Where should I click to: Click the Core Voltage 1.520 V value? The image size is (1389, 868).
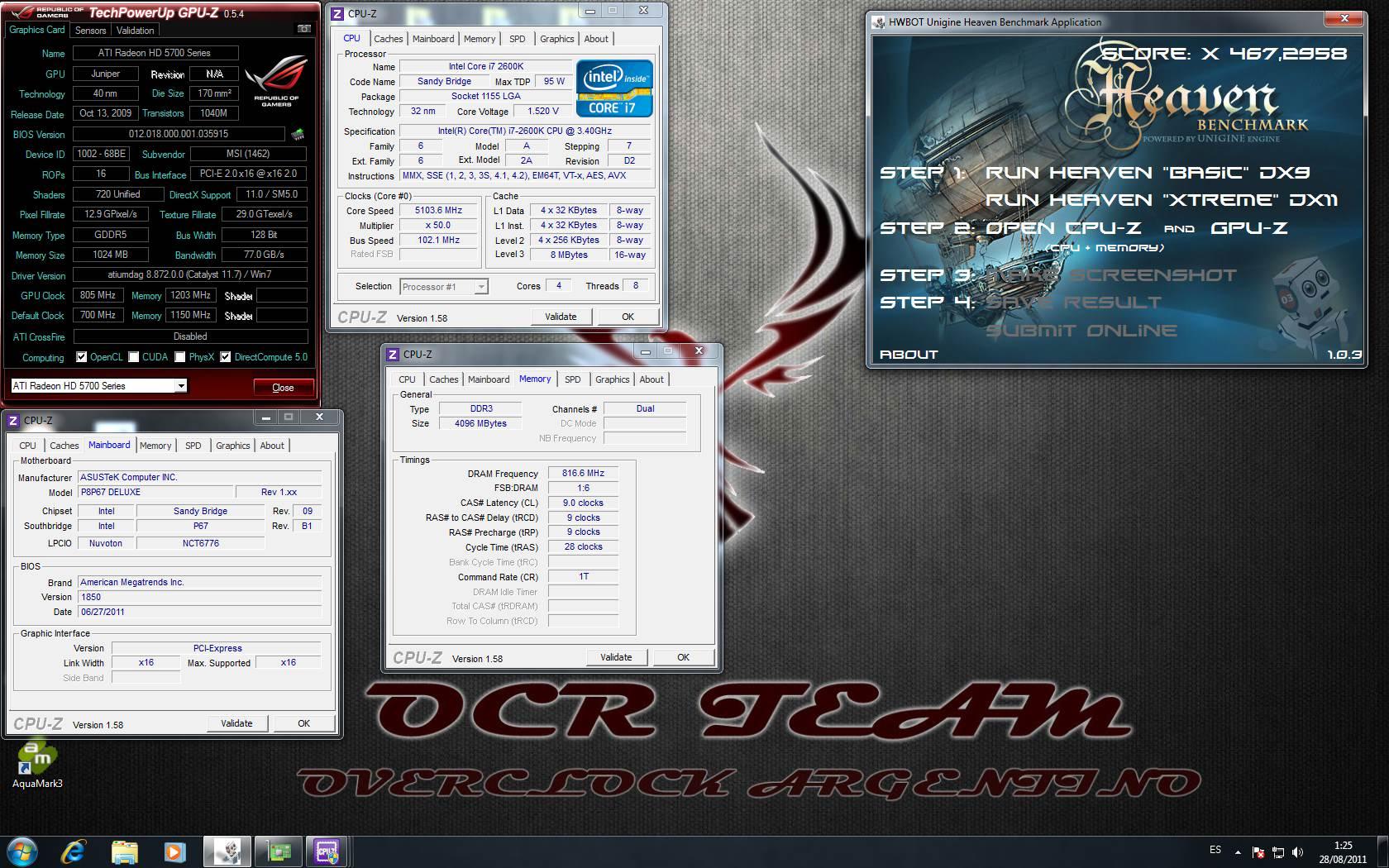point(543,111)
